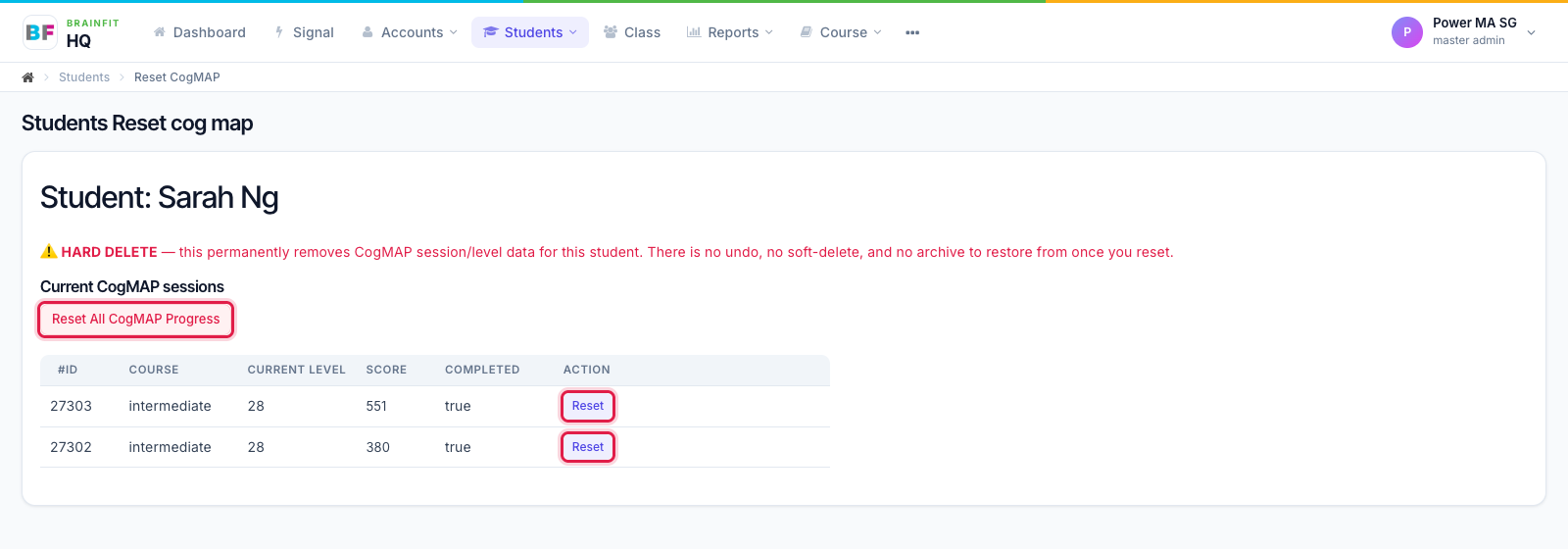The width and height of the screenshot is (1568, 549).
Task: Expand the Reports dropdown chevron
Action: coord(769,32)
